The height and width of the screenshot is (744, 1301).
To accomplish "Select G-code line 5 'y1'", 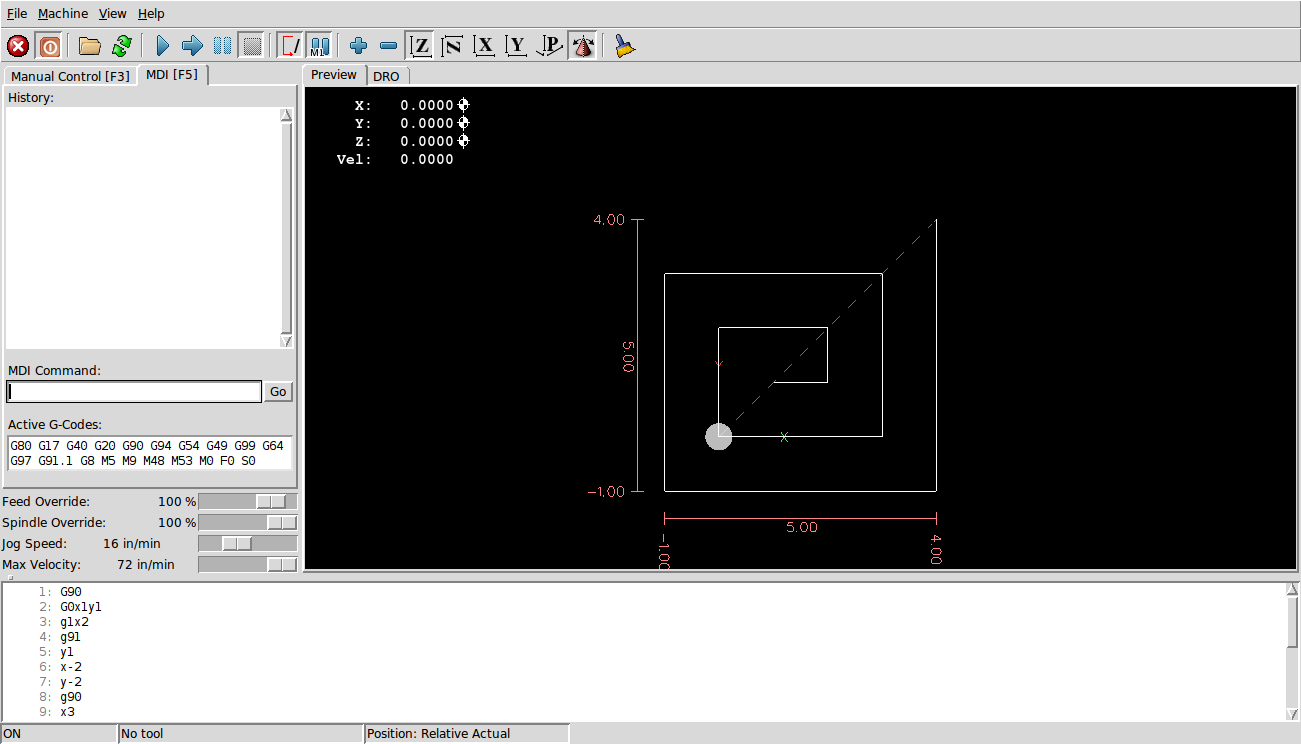I will point(67,652).
